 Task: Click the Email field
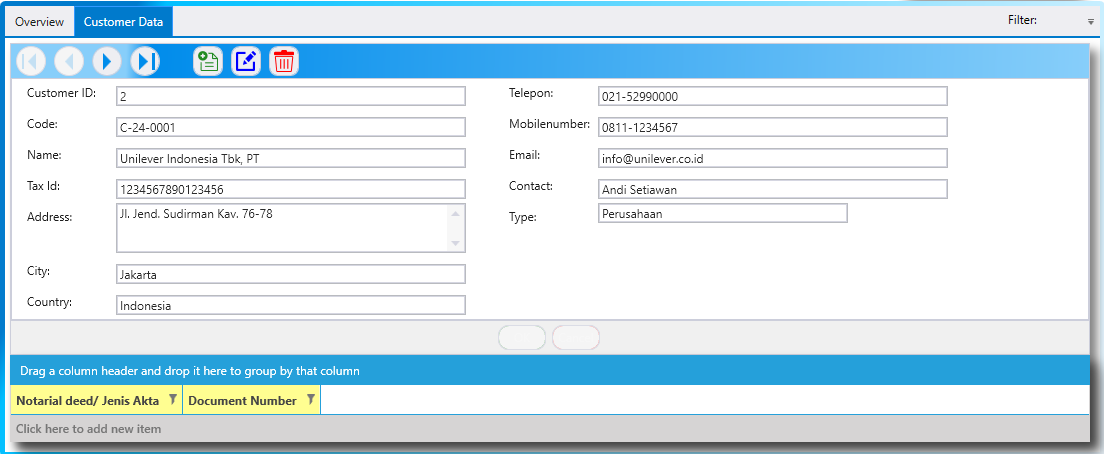[x=772, y=158]
